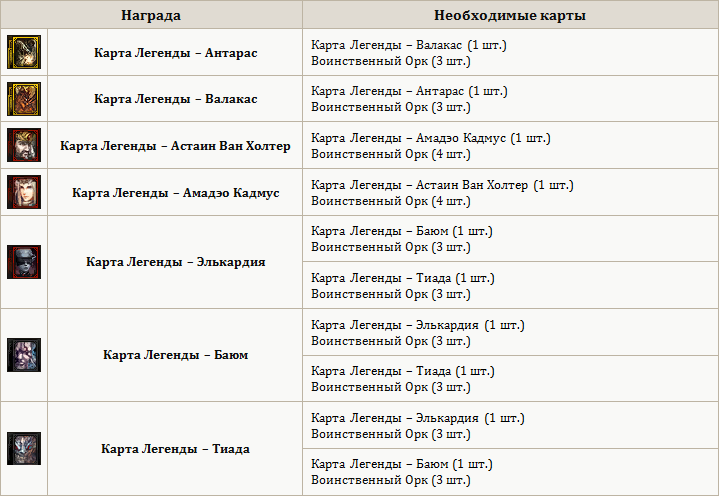Screen dimensions: 719x496
Task: Click the reward name Карта Легенды – Тиада
Action: click(x=176, y=449)
